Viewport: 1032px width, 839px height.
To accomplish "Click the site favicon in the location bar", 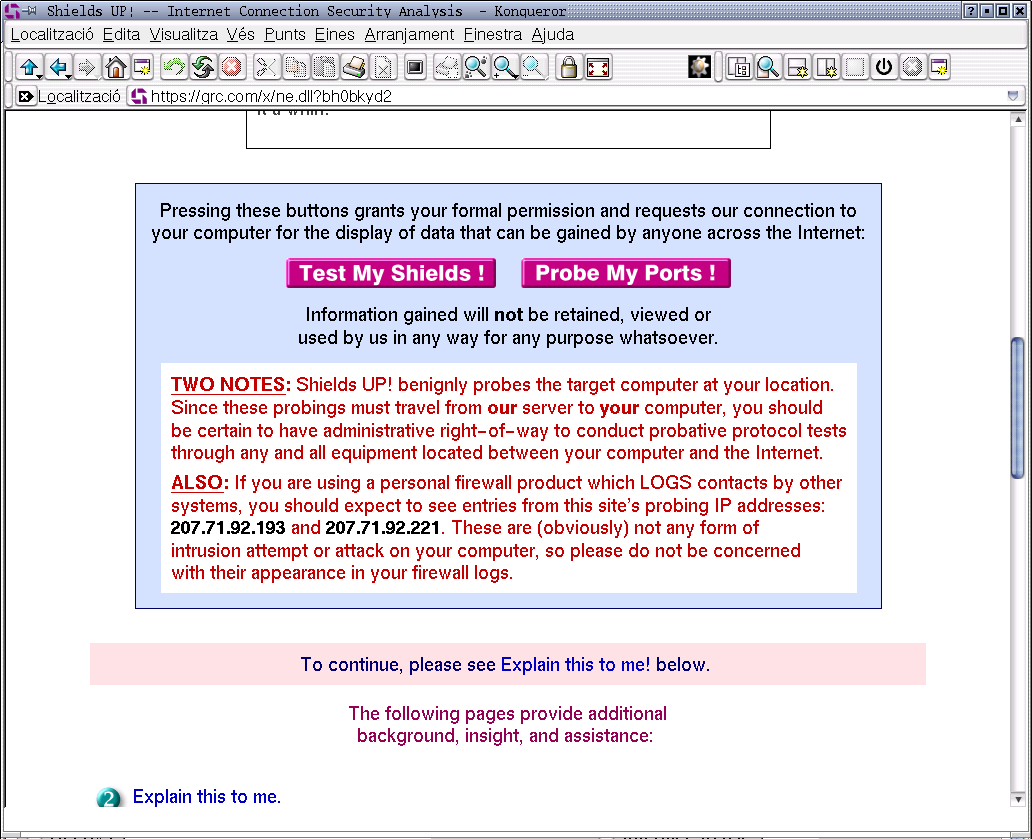I will coord(139,97).
